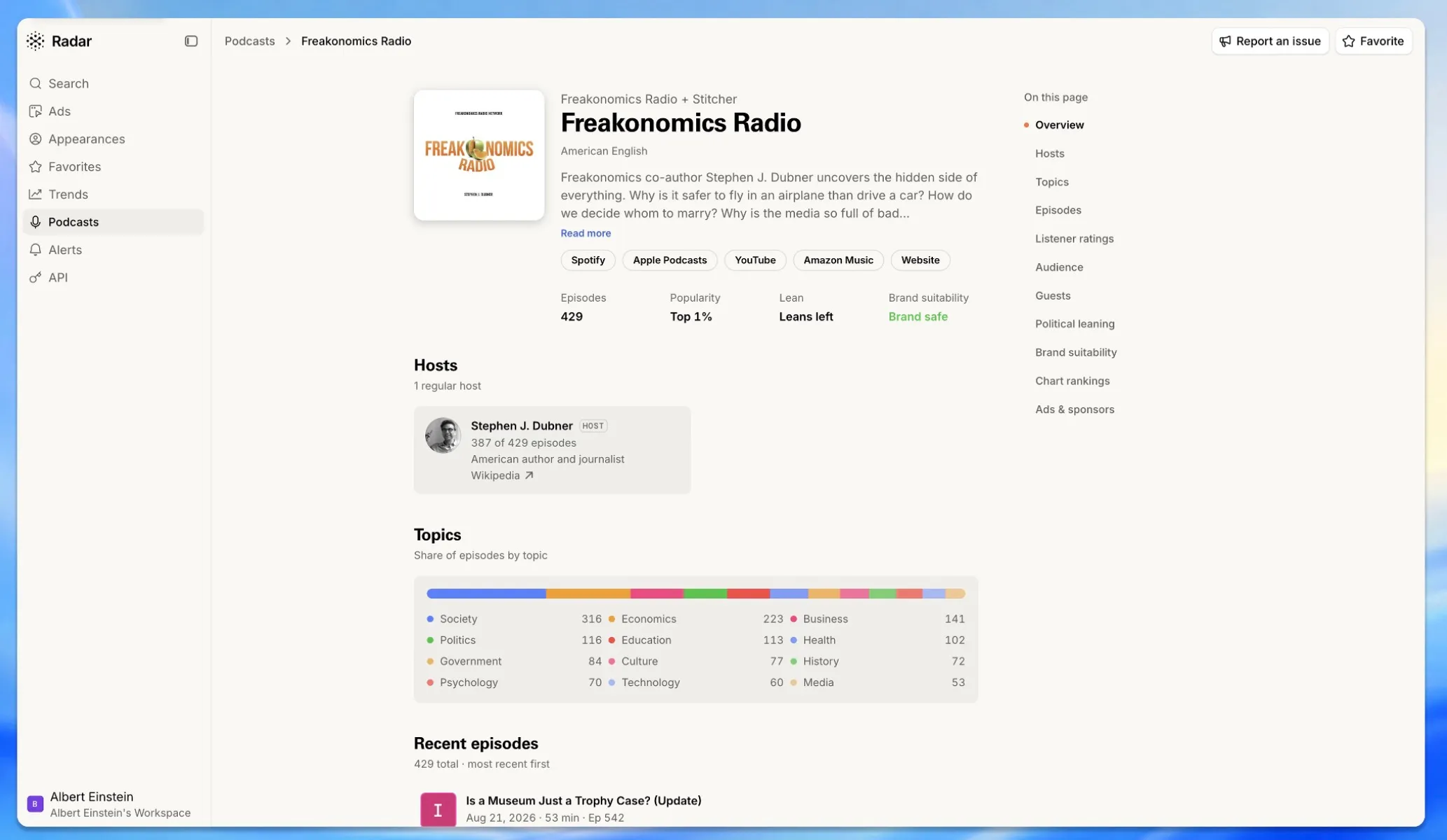Click the Stephen J. Dubner host name
Image resolution: width=1447 pixels, height=840 pixels.
coord(522,426)
